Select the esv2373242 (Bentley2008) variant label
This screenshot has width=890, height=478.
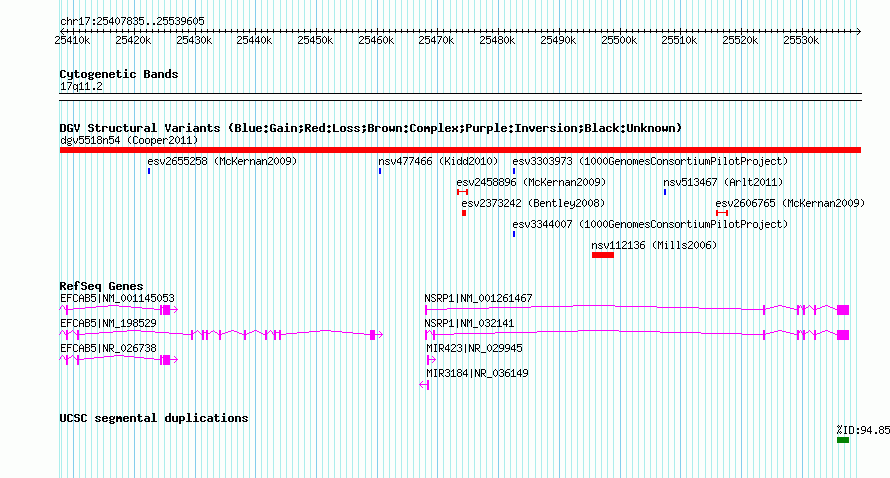click(533, 203)
